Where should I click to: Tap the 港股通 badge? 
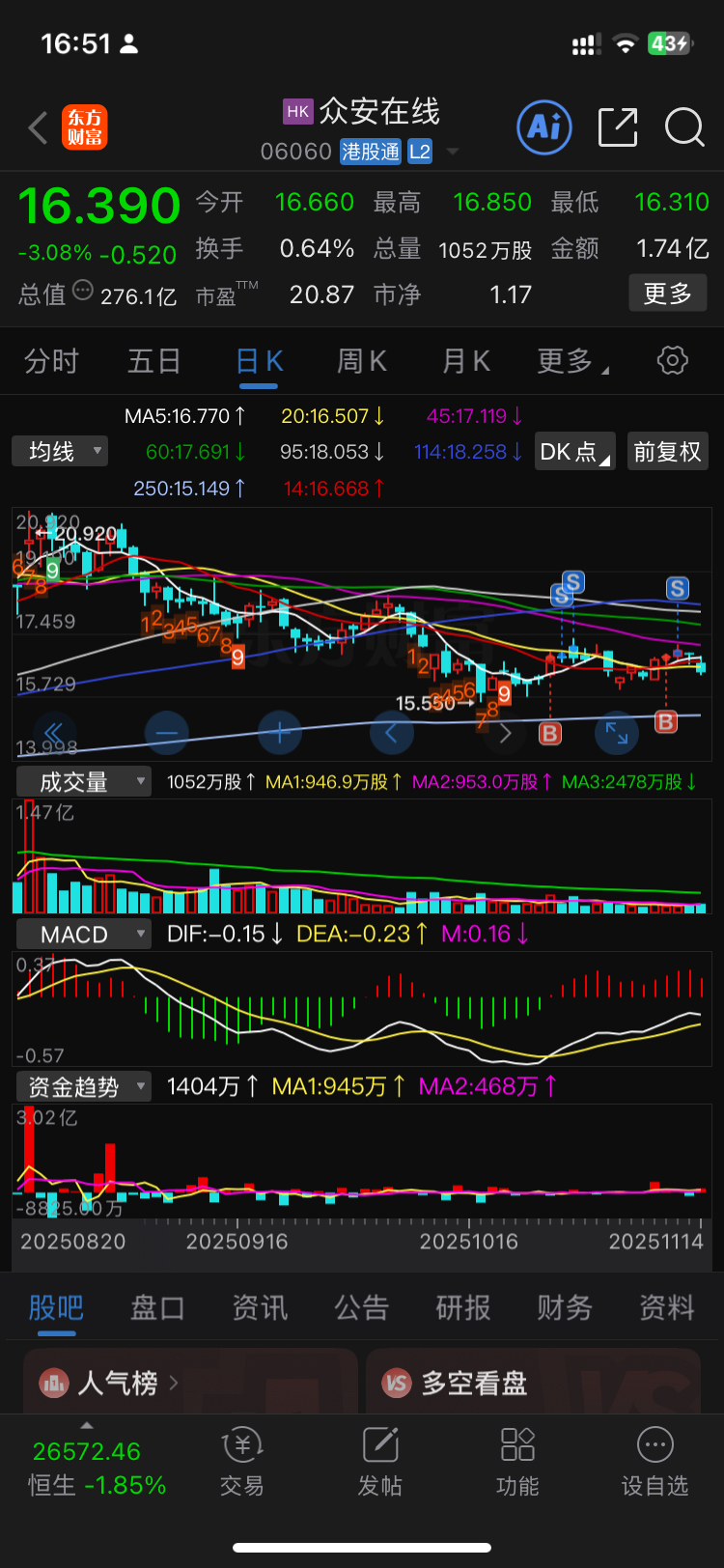click(371, 152)
